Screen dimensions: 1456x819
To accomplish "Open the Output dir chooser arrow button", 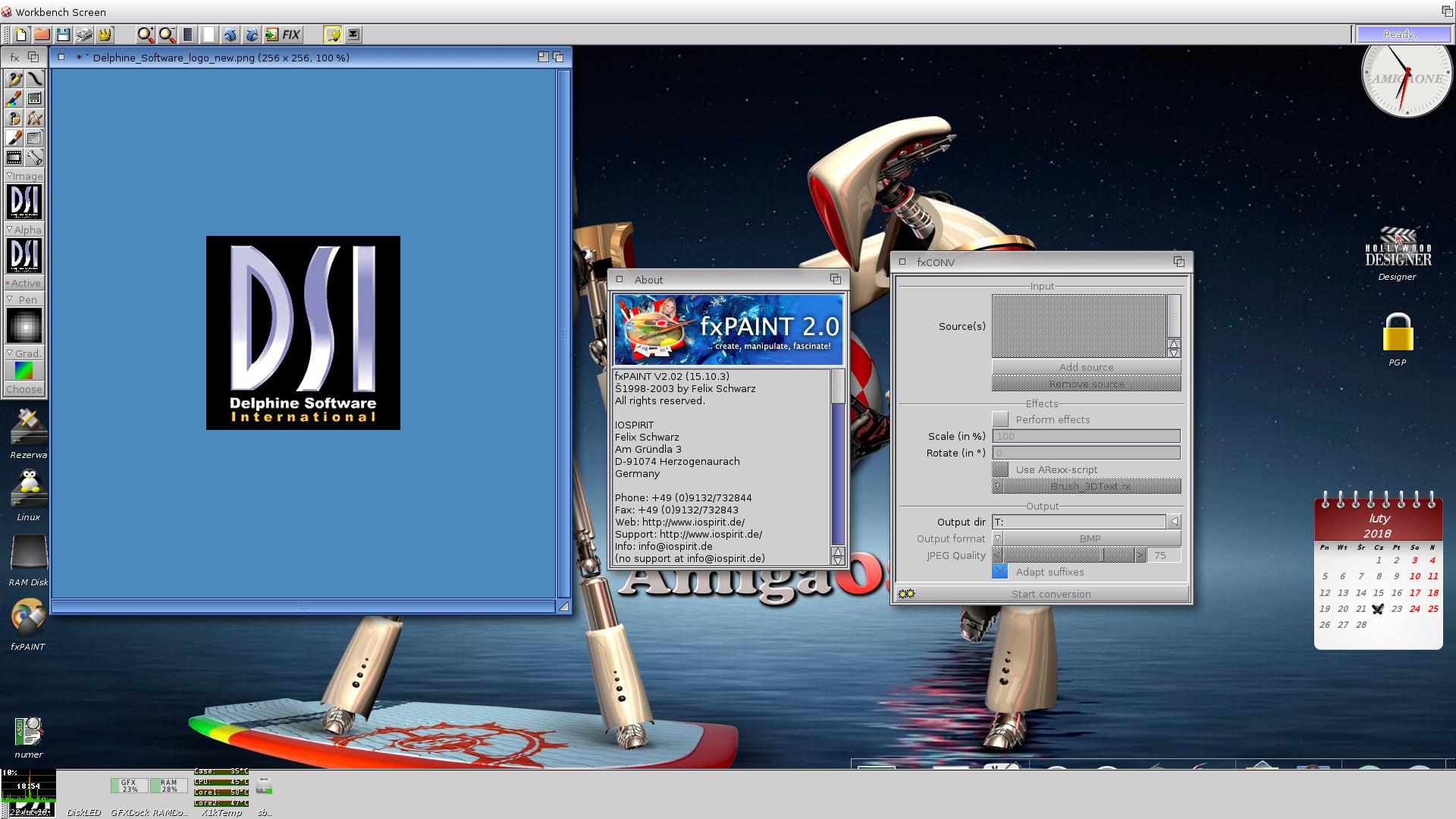I will [1174, 522].
